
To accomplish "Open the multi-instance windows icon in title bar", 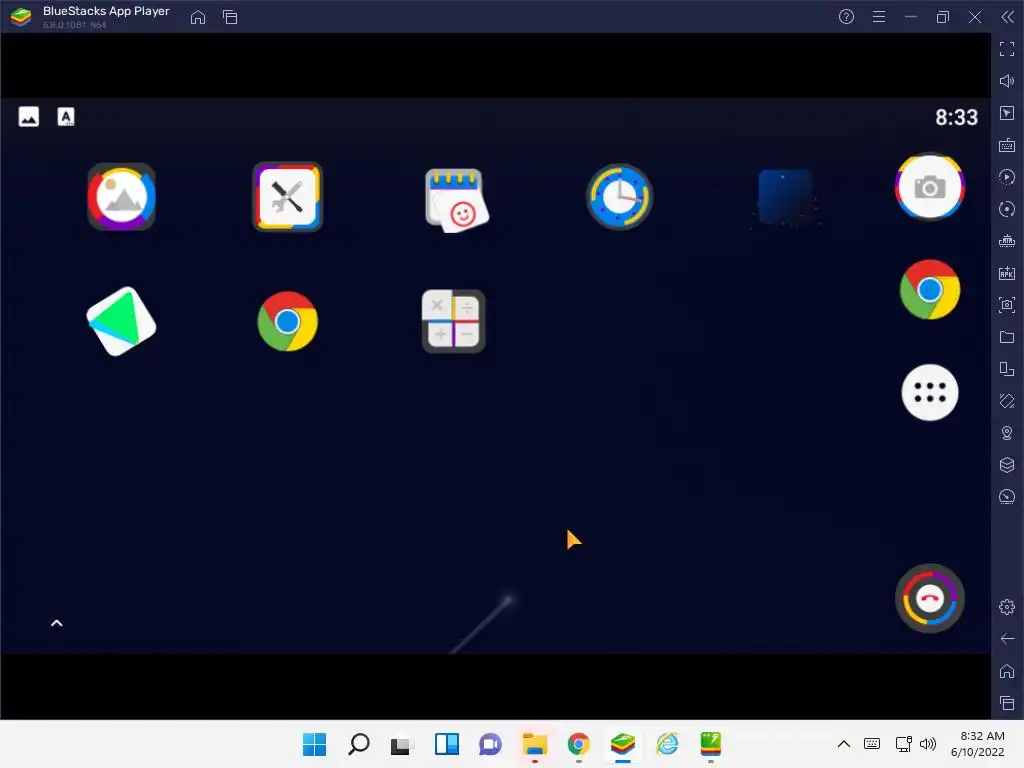I will tap(230, 17).
